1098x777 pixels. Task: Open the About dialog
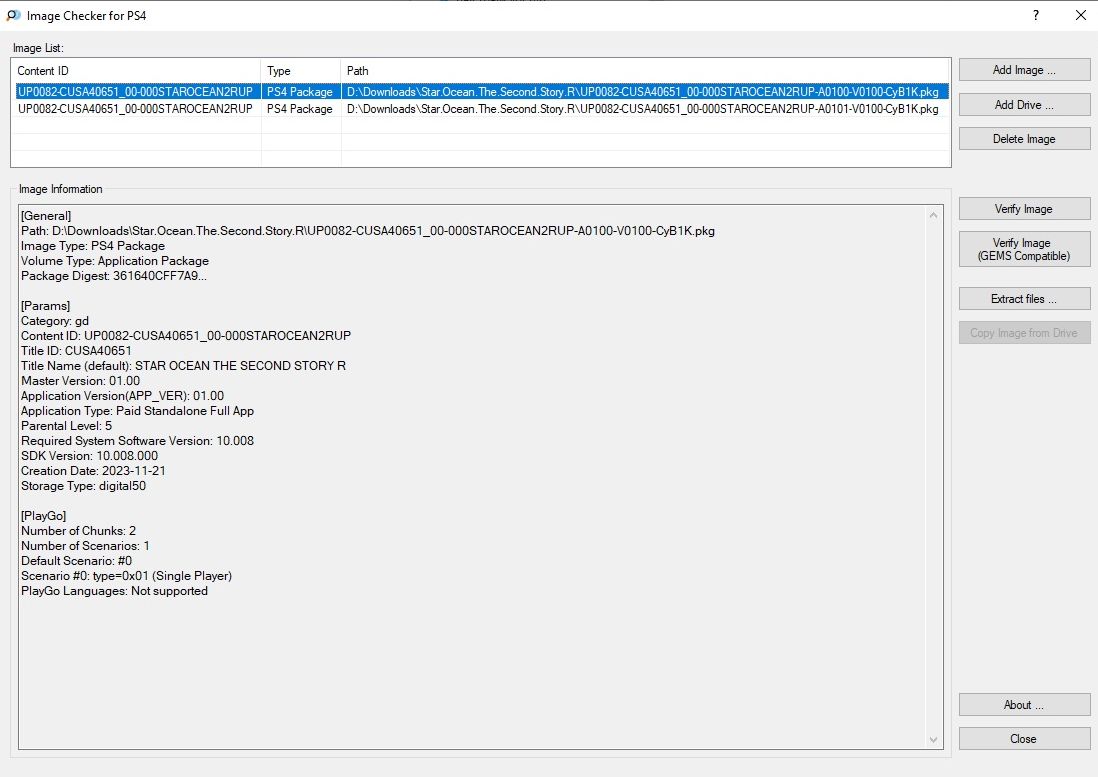coord(1024,705)
